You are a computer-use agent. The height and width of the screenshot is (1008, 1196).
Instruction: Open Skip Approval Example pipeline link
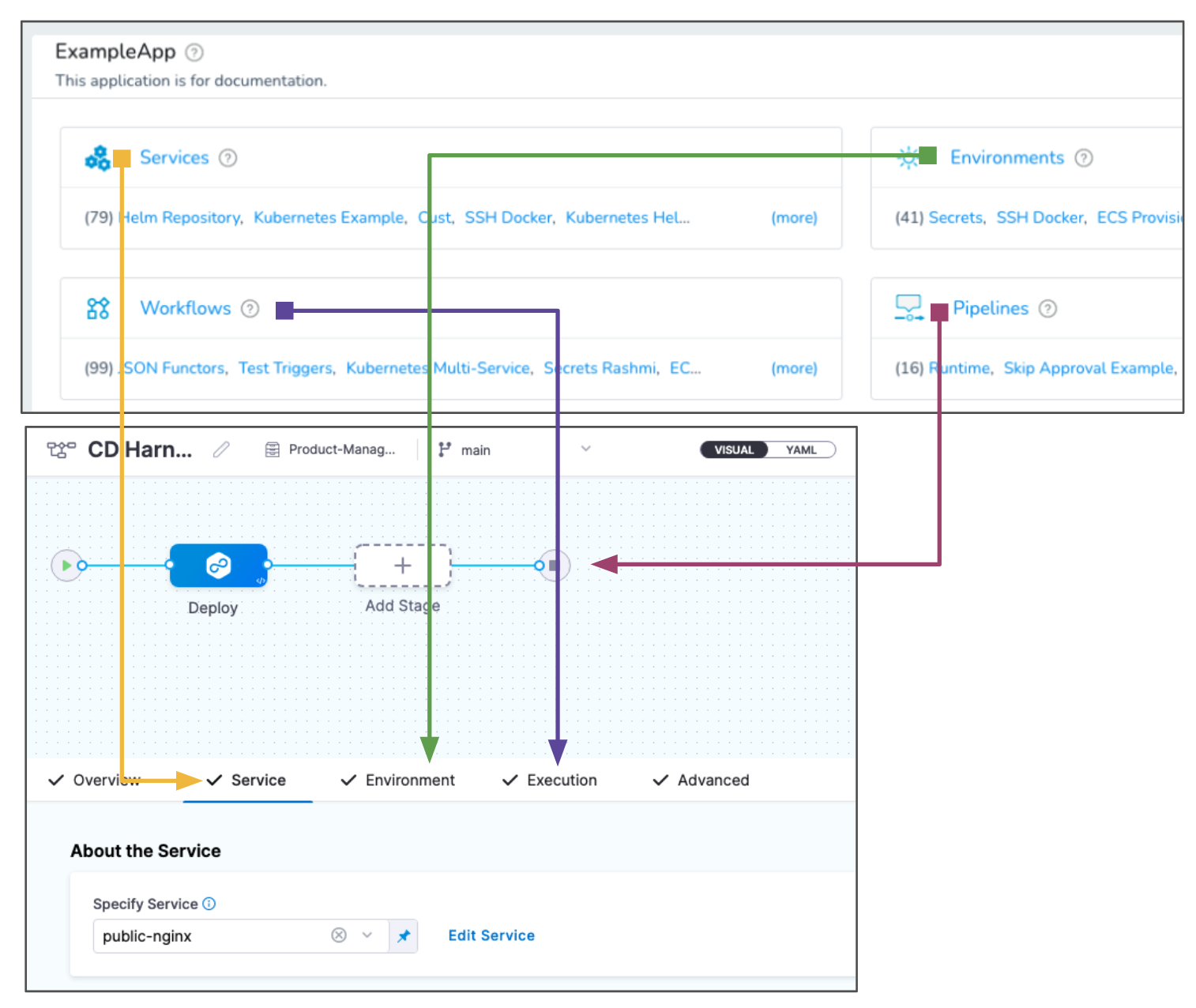pyautogui.click(x=1089, y=368)
